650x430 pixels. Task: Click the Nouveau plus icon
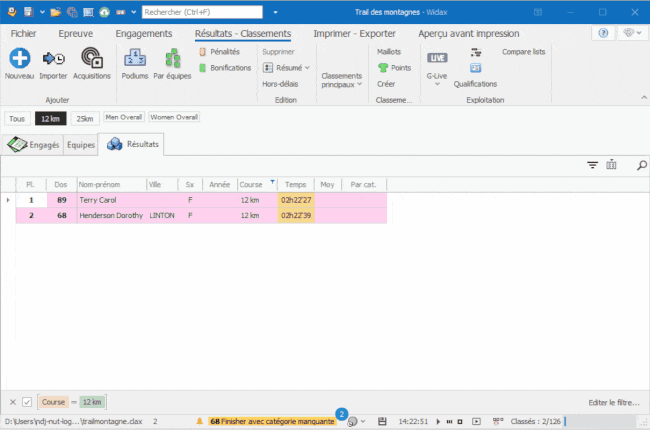coord(19,59)
